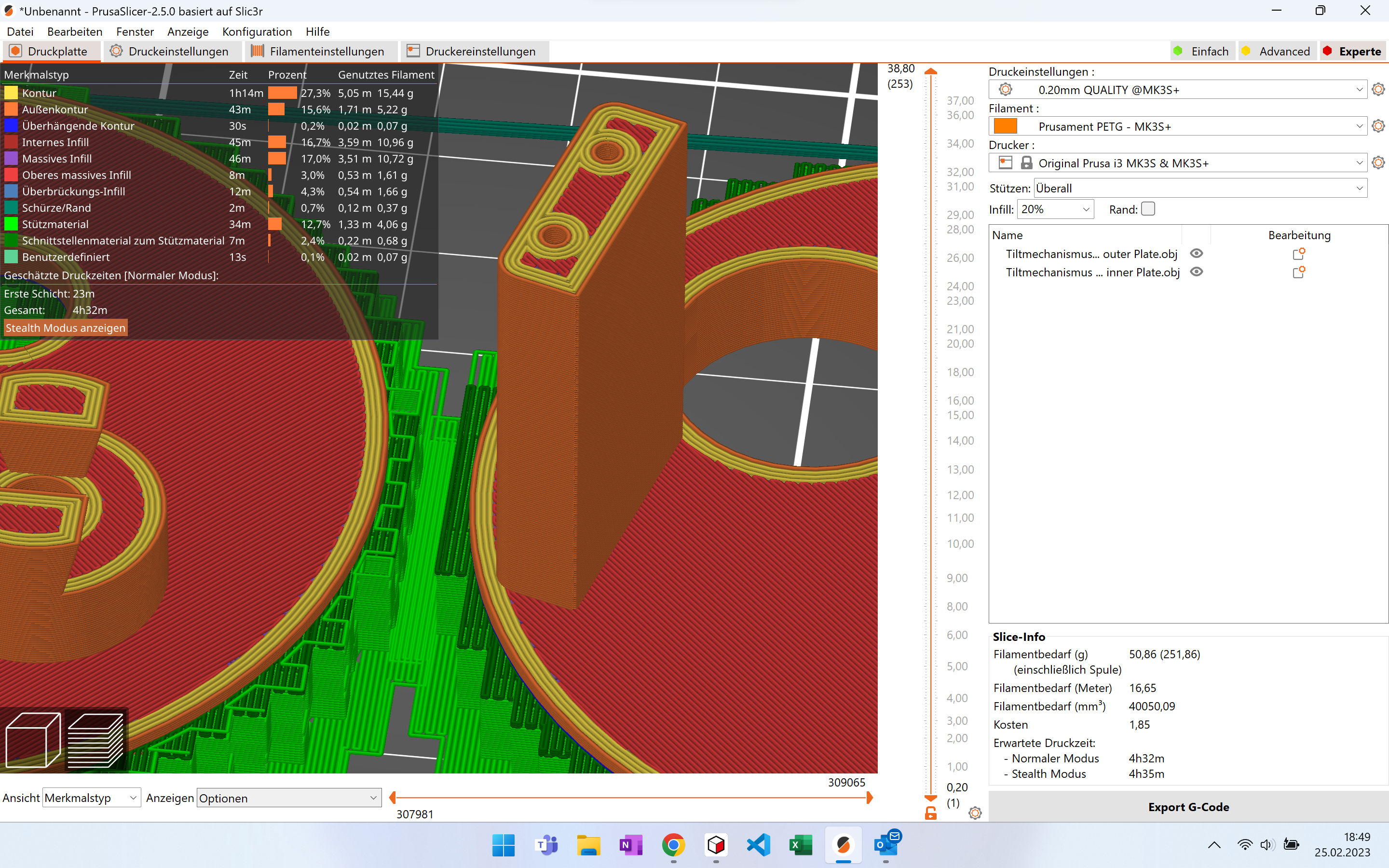
Task: Open OneNote from the taskbar
Action: (x=631, y=845)
